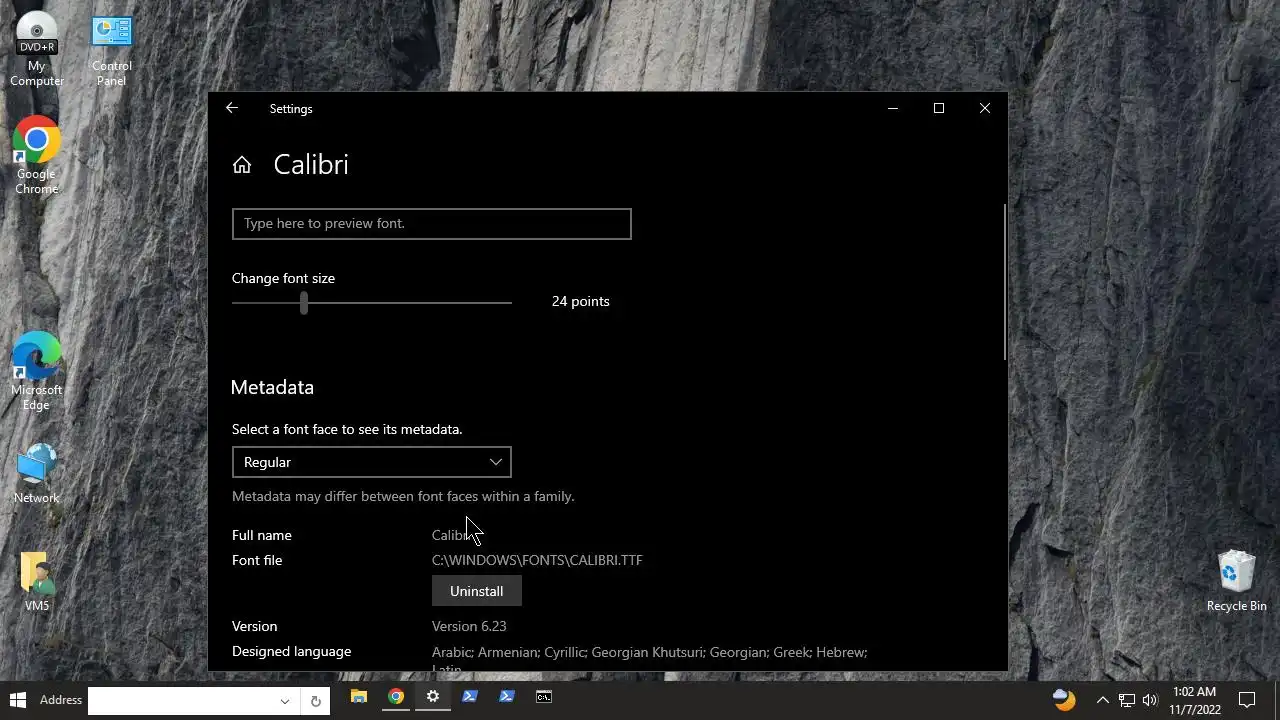The width and height of the screenshot is (1280, 720).
Task: Open first PowerShell taskbar icon
Action: click(470, 697)
